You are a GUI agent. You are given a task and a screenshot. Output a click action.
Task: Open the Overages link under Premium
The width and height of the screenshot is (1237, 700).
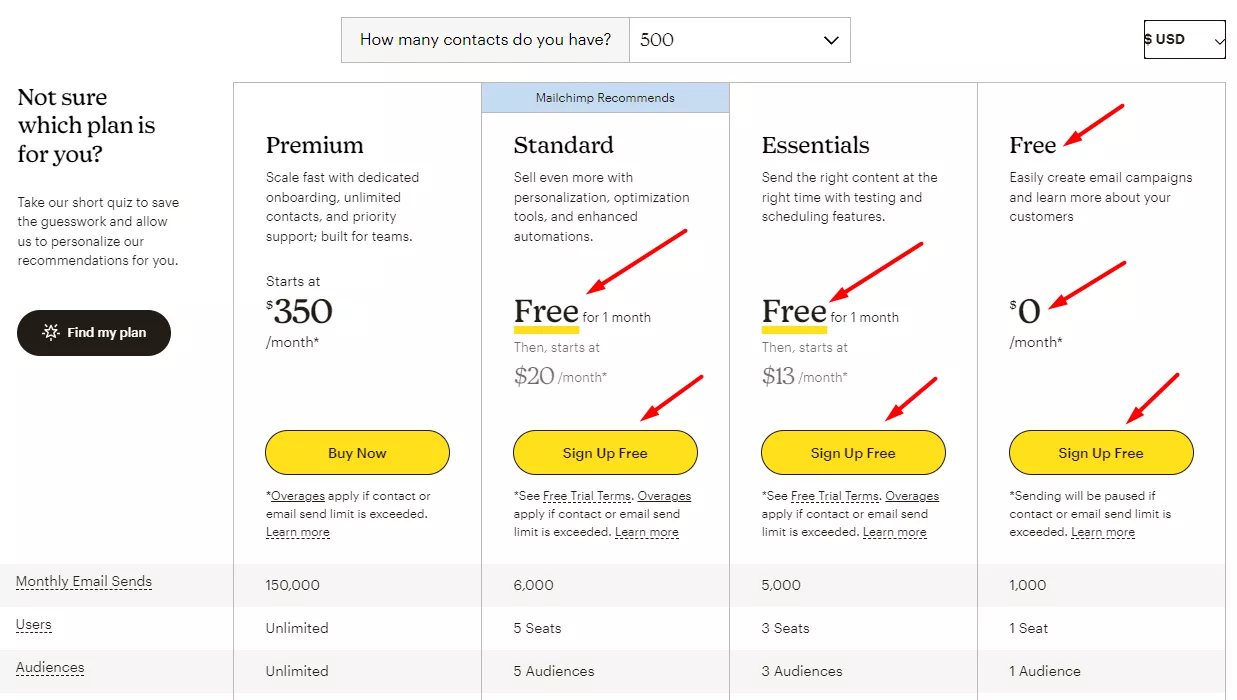coord(297,495)
